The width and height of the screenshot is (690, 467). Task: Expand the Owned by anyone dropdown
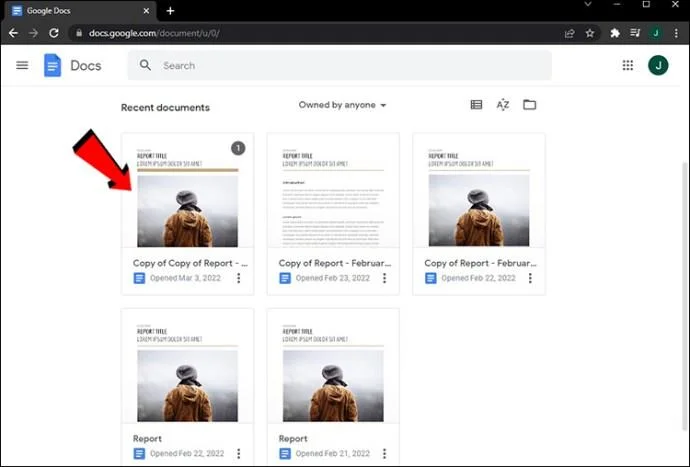pyautogui.click(x=342, y=105)
